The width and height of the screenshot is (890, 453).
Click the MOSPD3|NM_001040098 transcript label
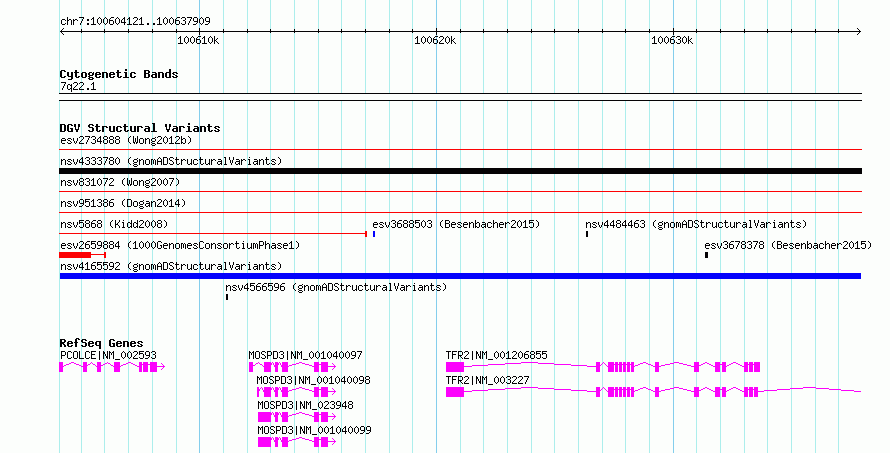(x=313, y=380)
